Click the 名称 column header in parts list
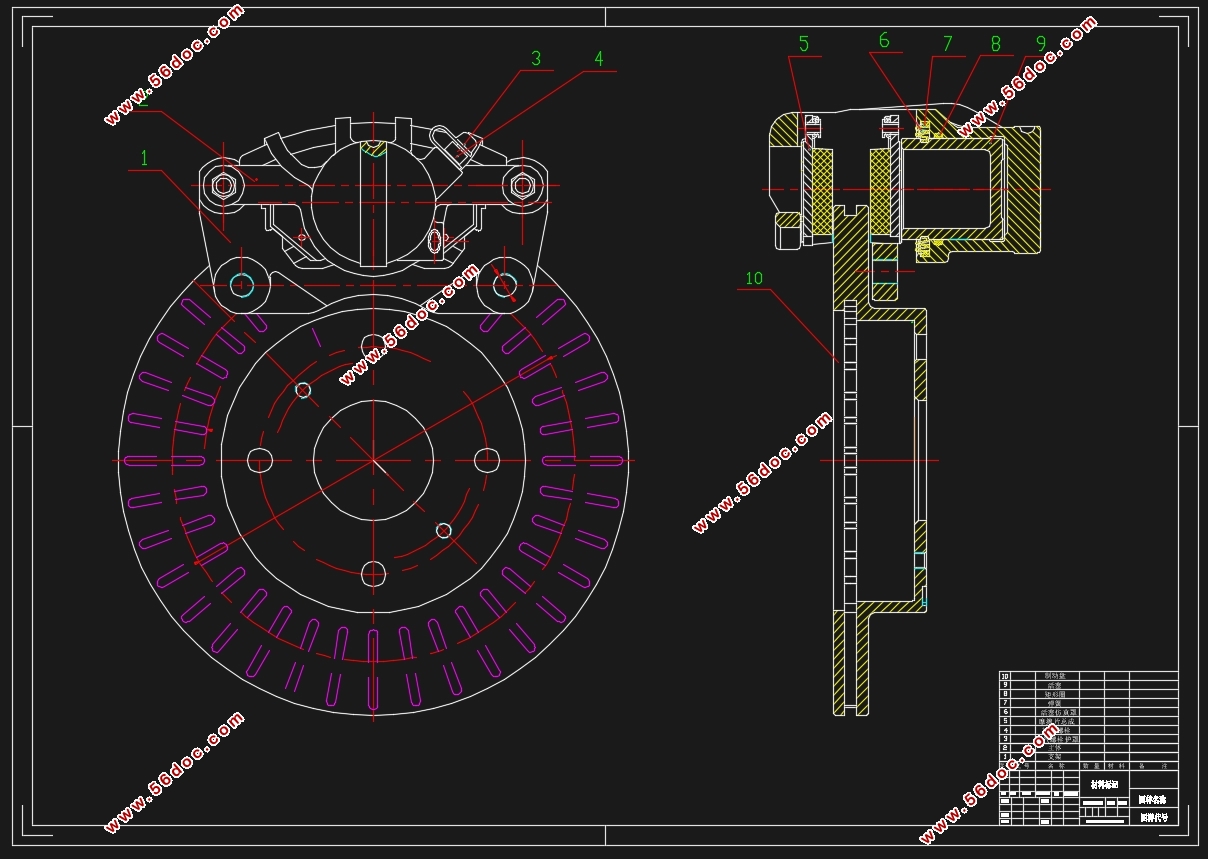Image resolution: width=1208 pixels, height=859 pixels. point(1057,766)
